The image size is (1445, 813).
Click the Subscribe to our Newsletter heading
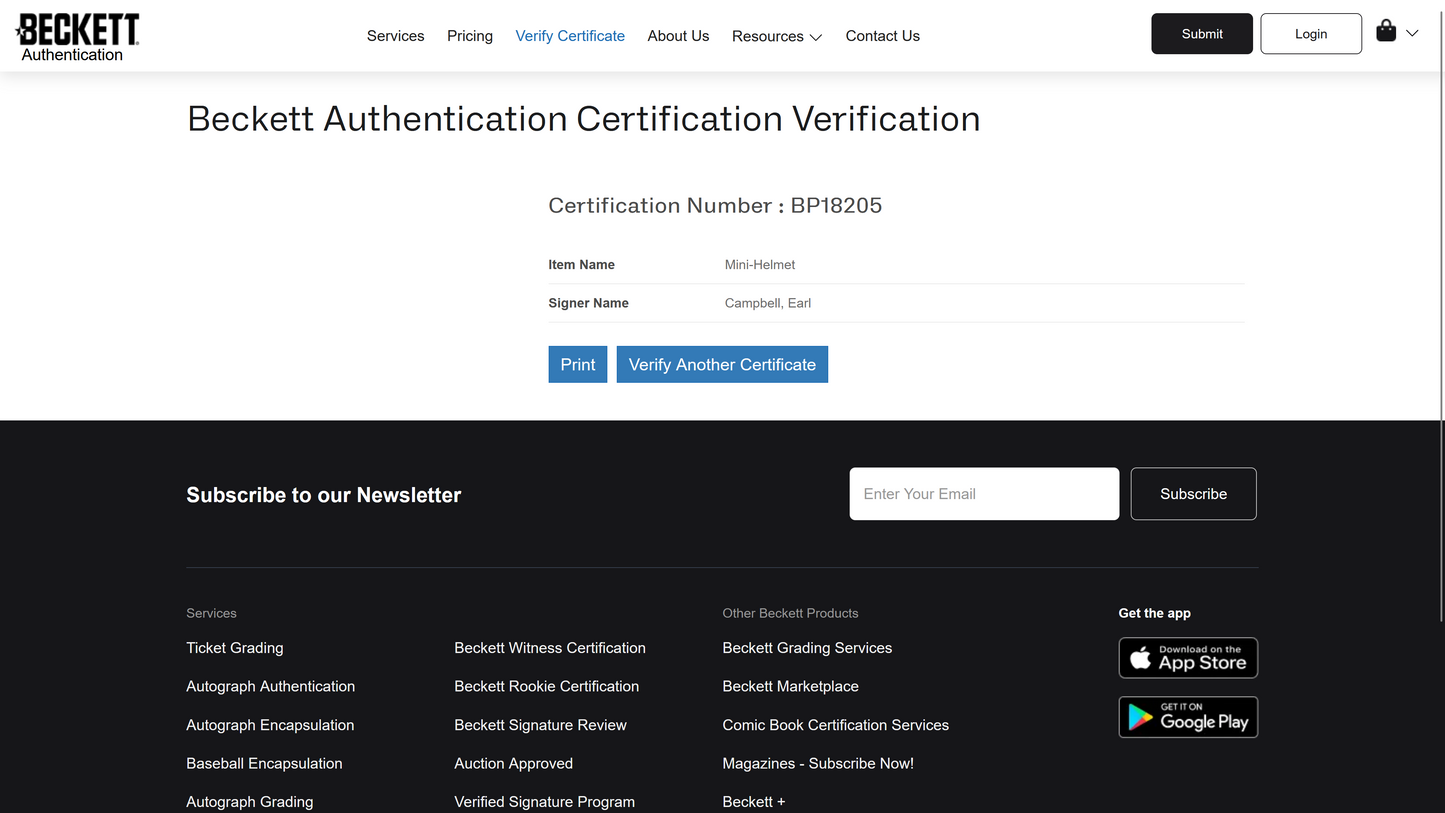click(324, 495)
